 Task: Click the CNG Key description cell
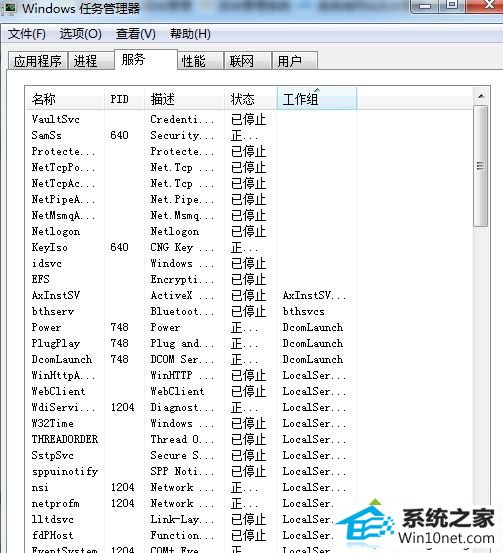[182, 247]
